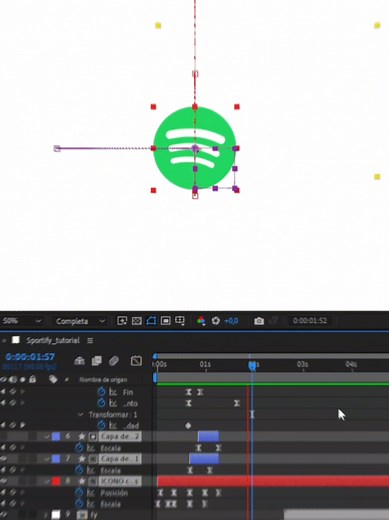This screenshot has height=520, width=389.
Task: Click the ICONO layer red label swatch
Action: (x=56, y=481)
